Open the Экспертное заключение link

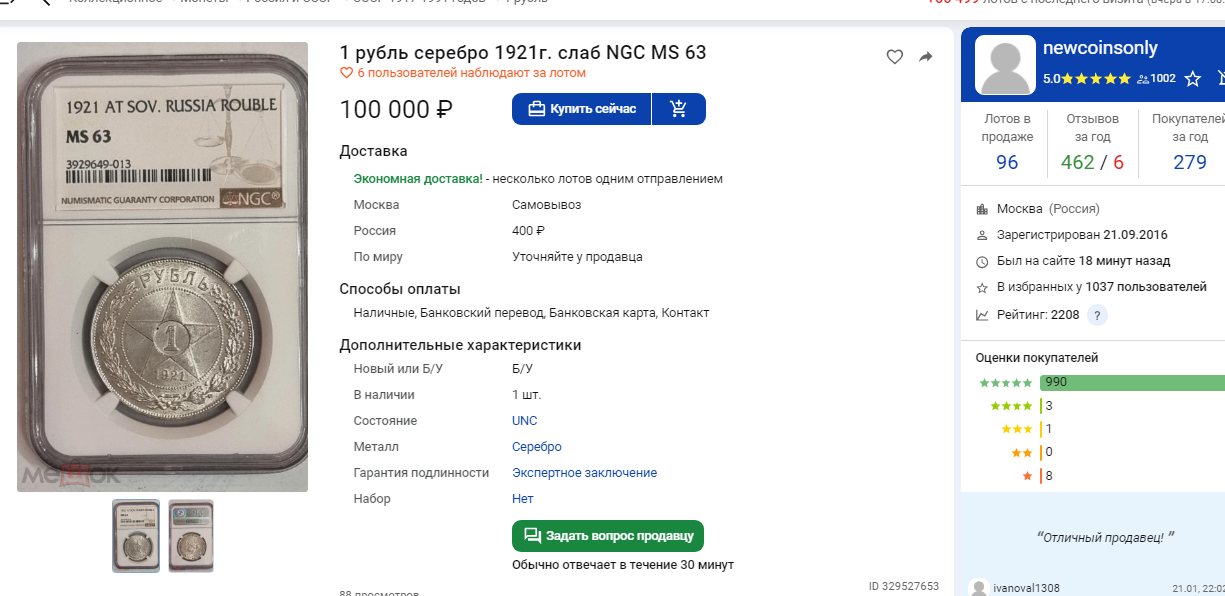(x=584, y=473)
